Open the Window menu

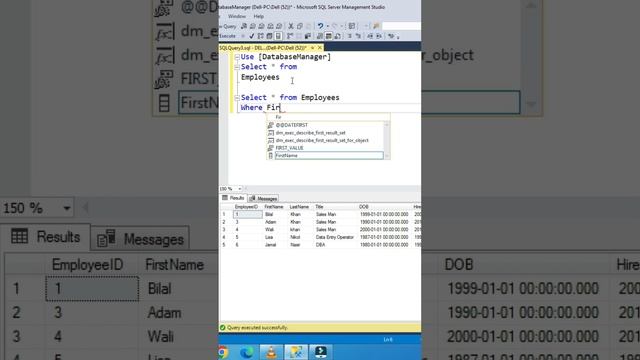coord(237,16)
